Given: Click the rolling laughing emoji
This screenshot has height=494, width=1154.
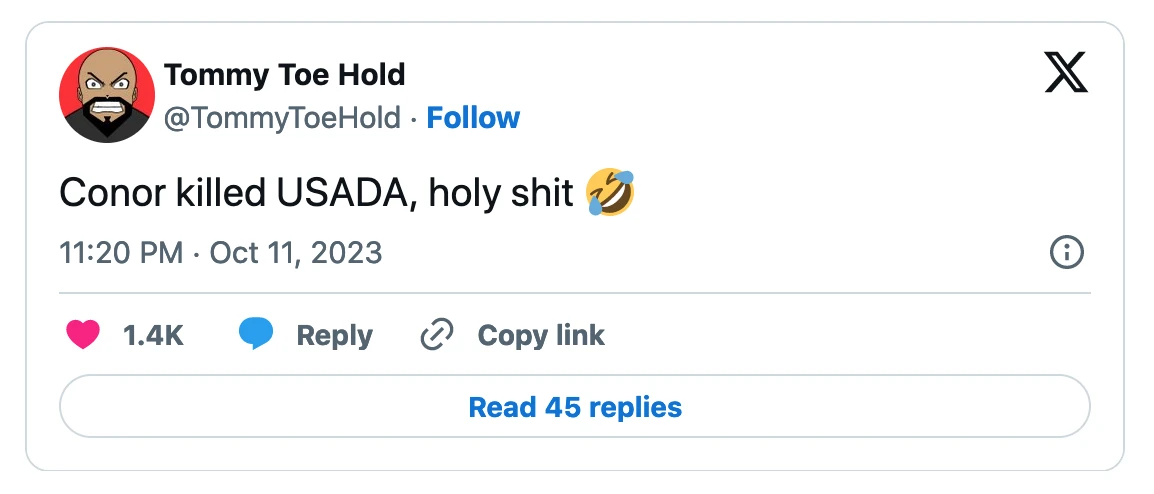Looking at the screenshot, I should (611, 193).
